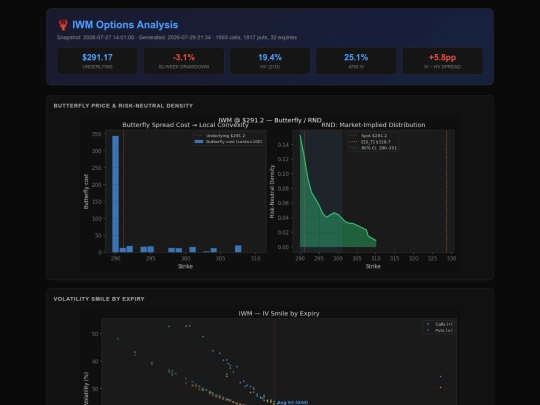This screenshot has height=405, width=540.
Task: Click the Spot $291.2 legend entry
Action: pos(368,136)
